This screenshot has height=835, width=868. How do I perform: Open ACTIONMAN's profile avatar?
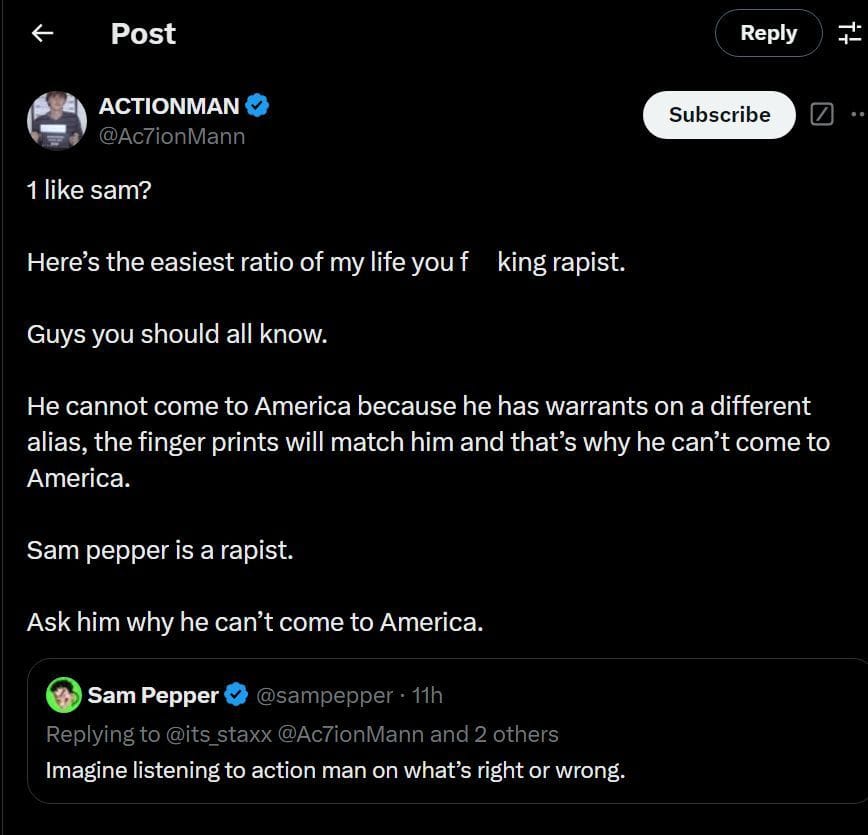pos(56,120)
